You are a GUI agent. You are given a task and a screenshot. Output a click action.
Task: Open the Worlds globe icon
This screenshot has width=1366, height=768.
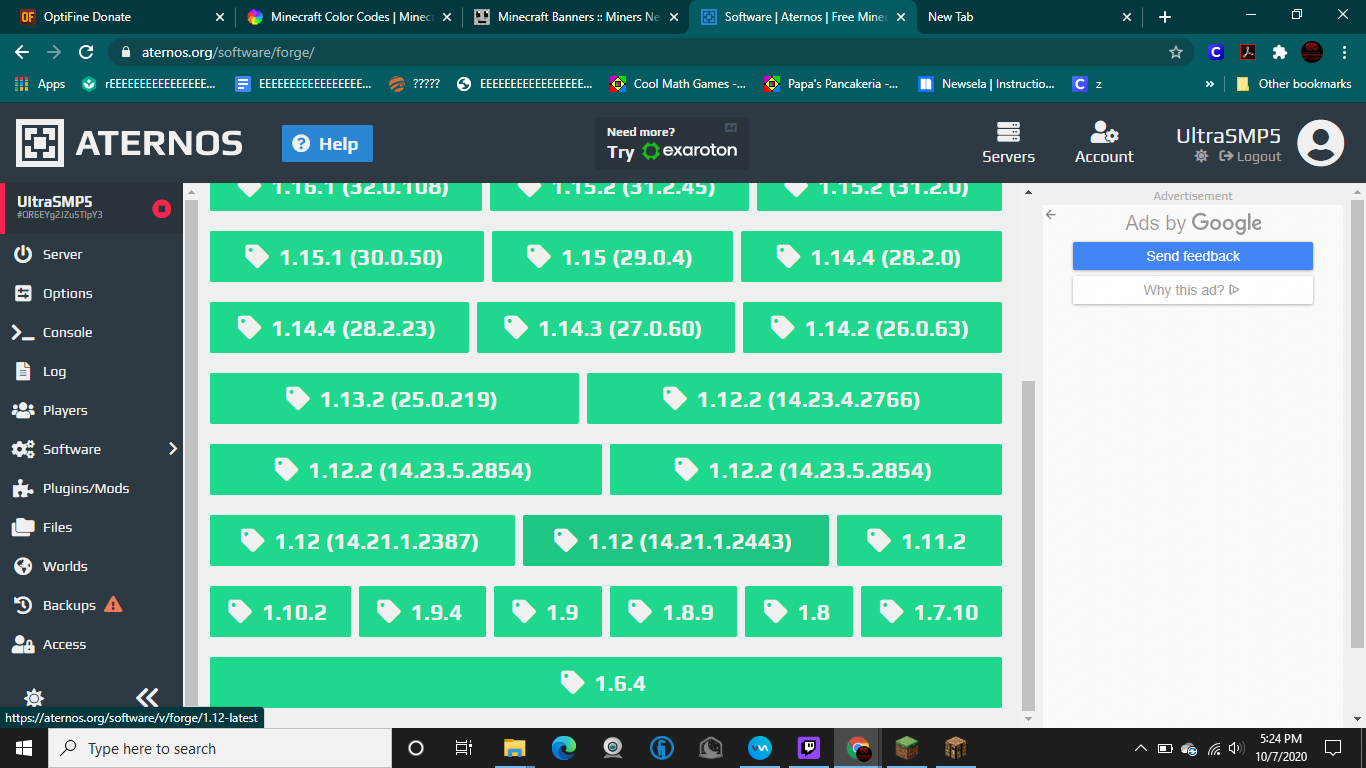(23, 566)
